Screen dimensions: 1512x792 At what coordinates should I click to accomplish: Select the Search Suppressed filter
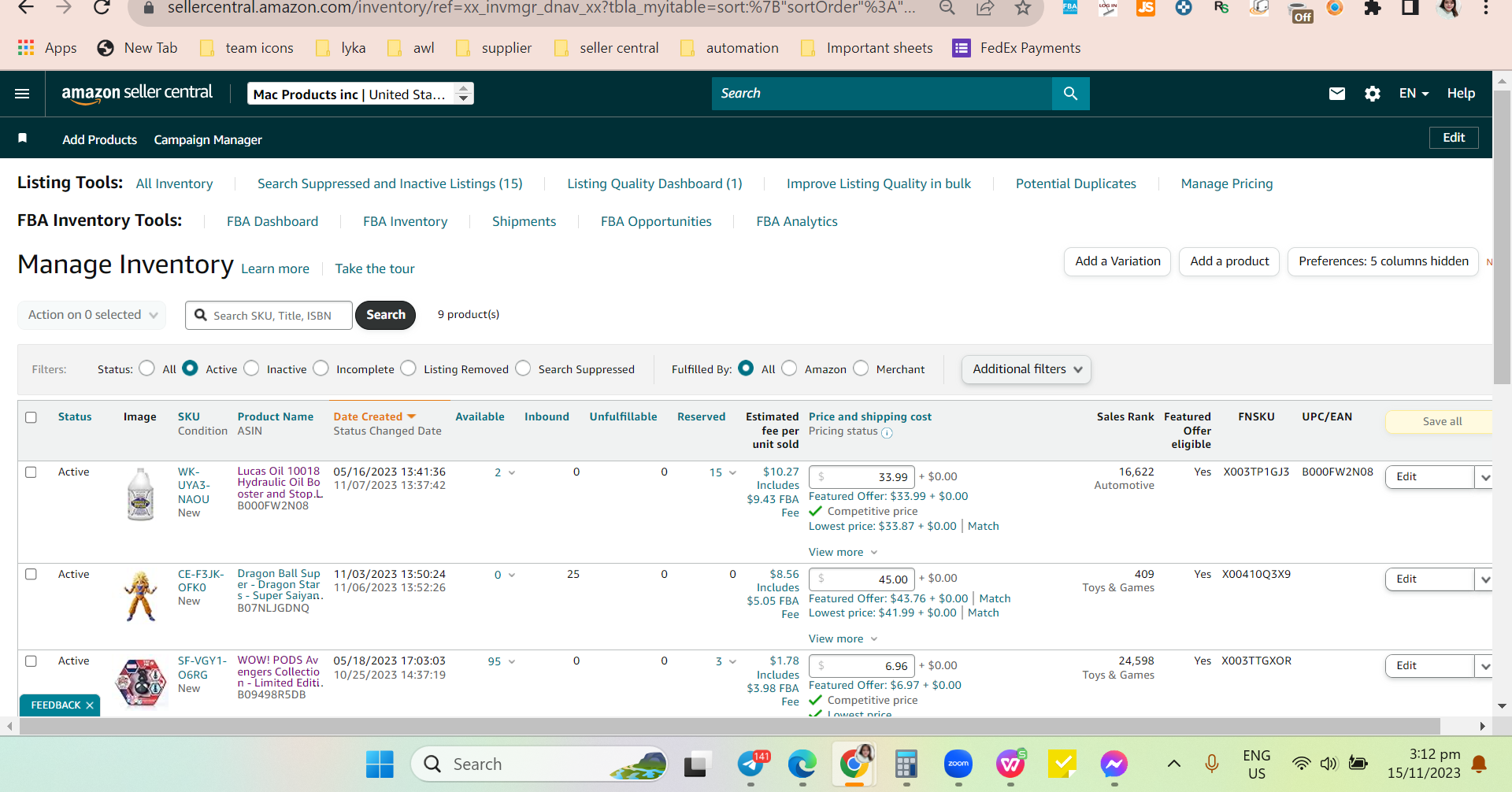pos(523,368)
